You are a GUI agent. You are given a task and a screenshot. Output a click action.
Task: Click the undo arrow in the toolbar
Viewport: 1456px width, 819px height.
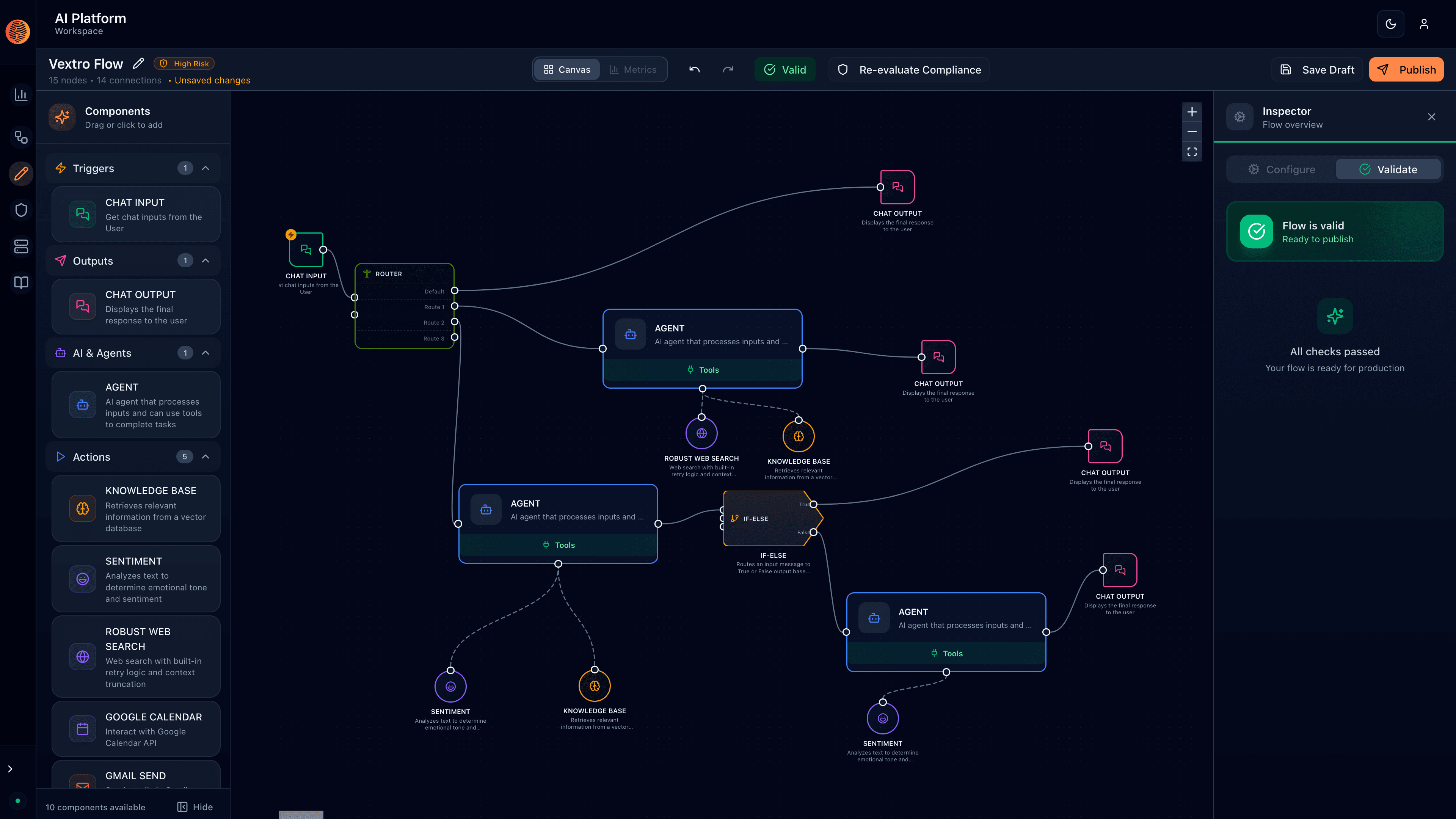pyautogui.click(x=694, y=69)
